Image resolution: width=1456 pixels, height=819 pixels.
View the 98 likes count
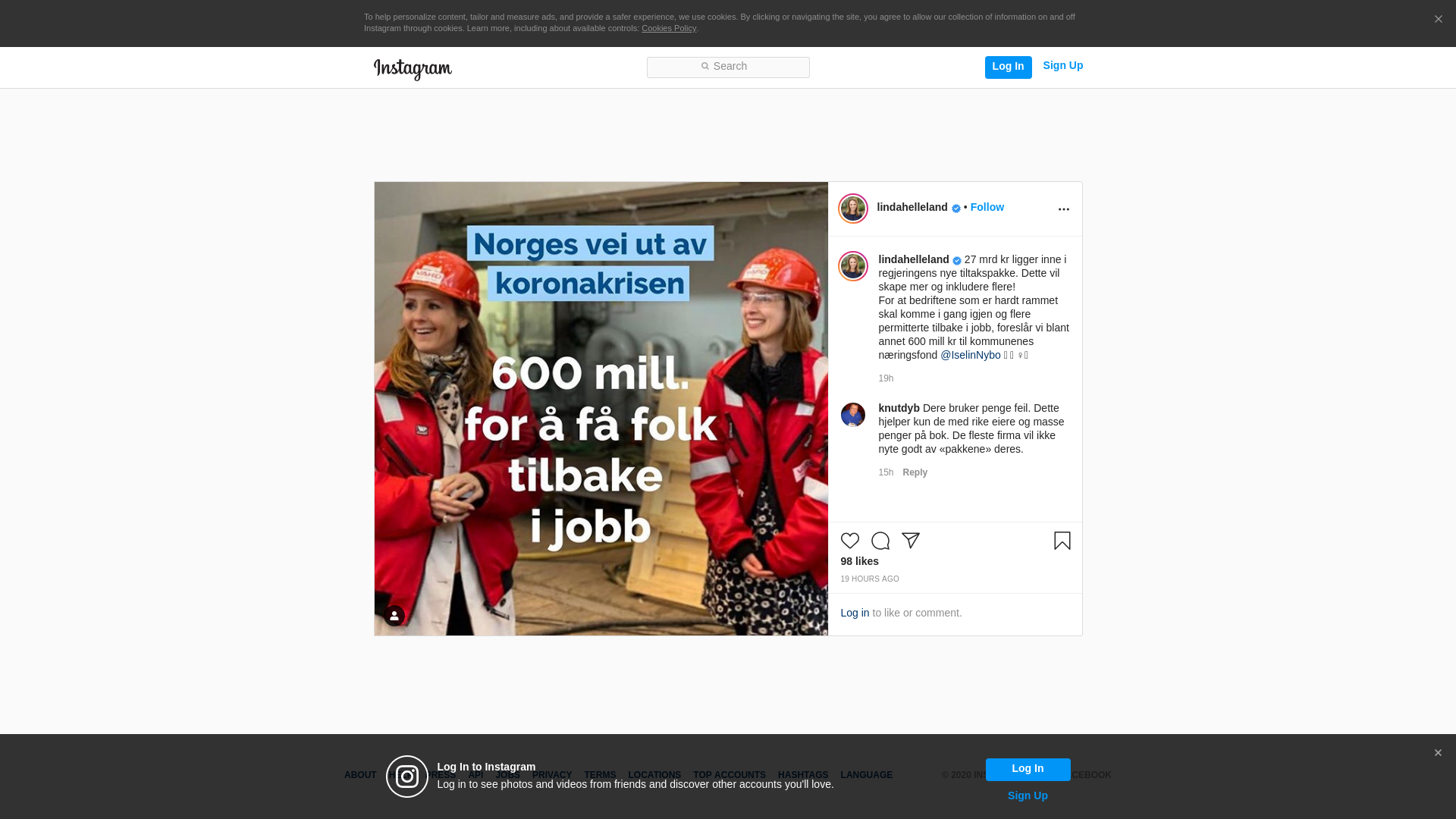click(x=860, y=561)
